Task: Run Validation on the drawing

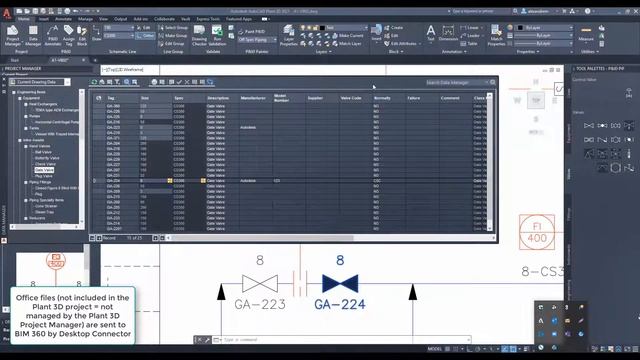Action: (x=217, y=35)
